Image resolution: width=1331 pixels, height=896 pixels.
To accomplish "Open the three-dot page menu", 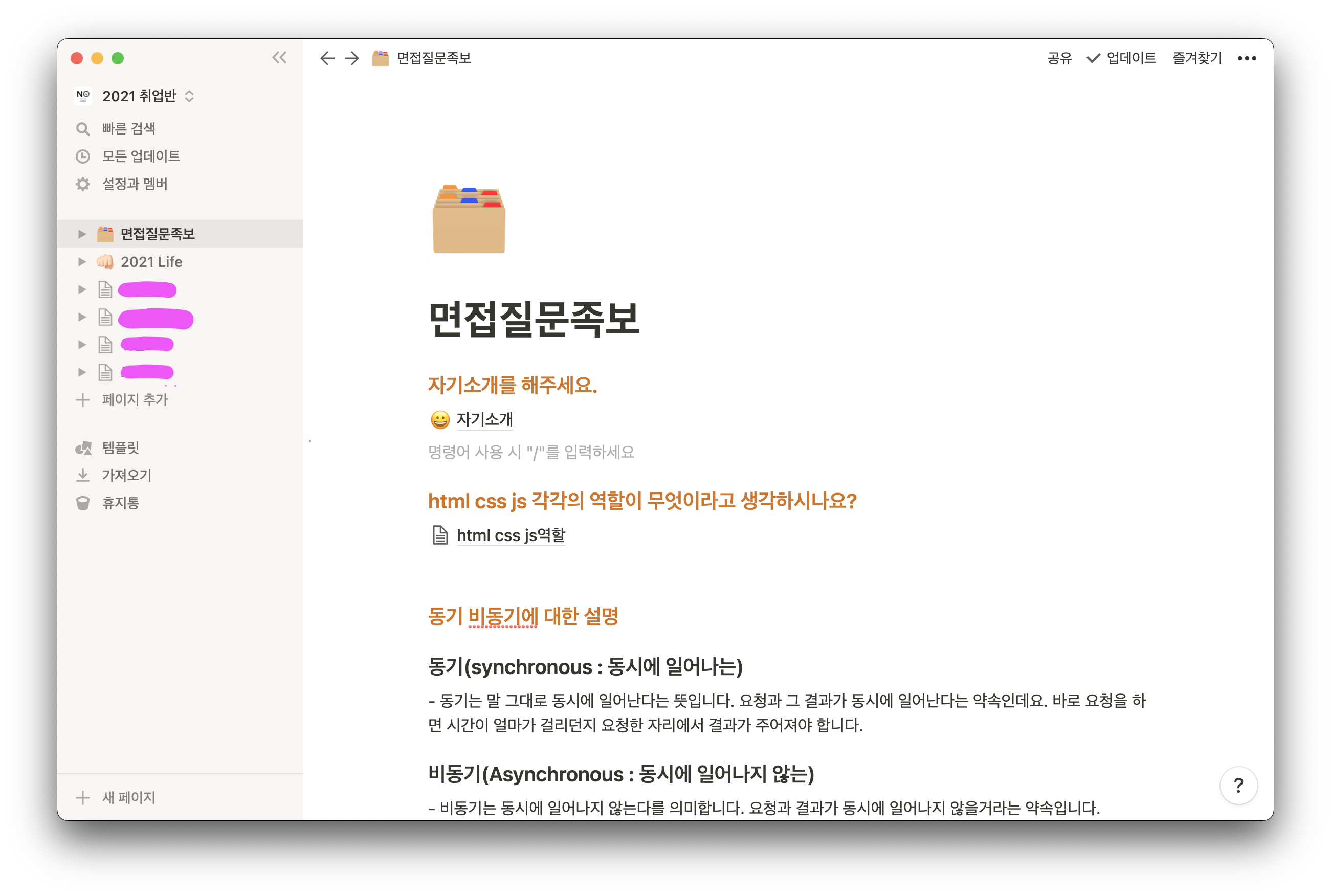I will click(1247, 58).
